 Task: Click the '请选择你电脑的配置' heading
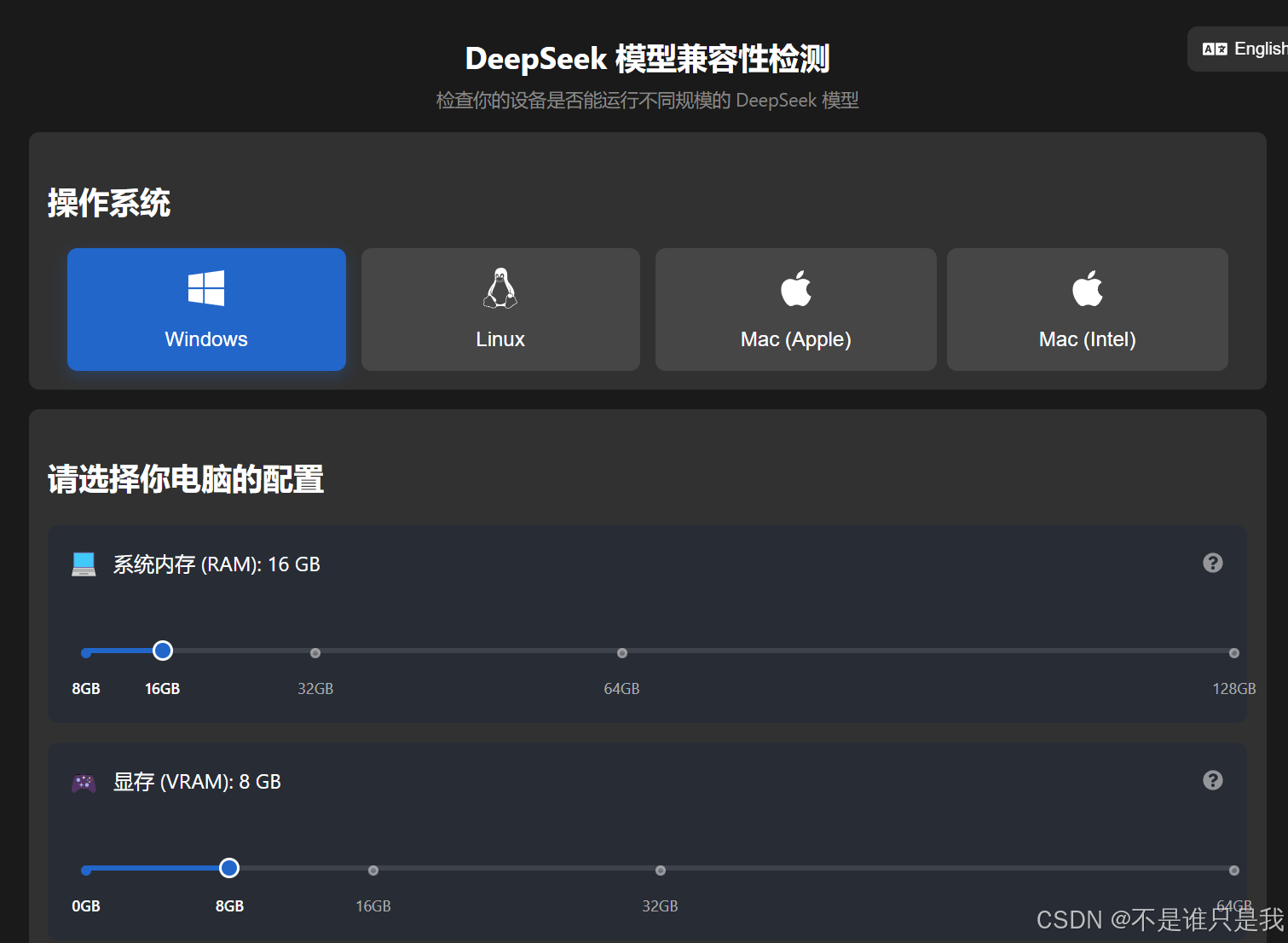pos(186,479)
